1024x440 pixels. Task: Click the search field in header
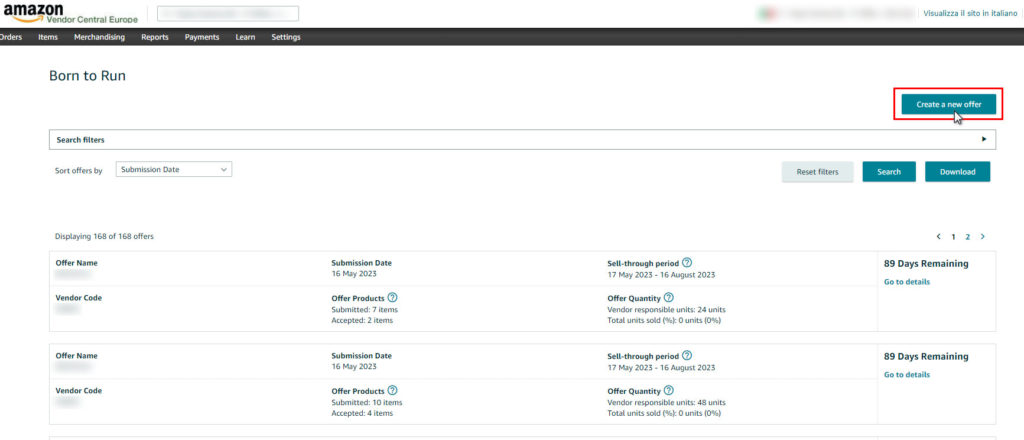tap(228, 14)
